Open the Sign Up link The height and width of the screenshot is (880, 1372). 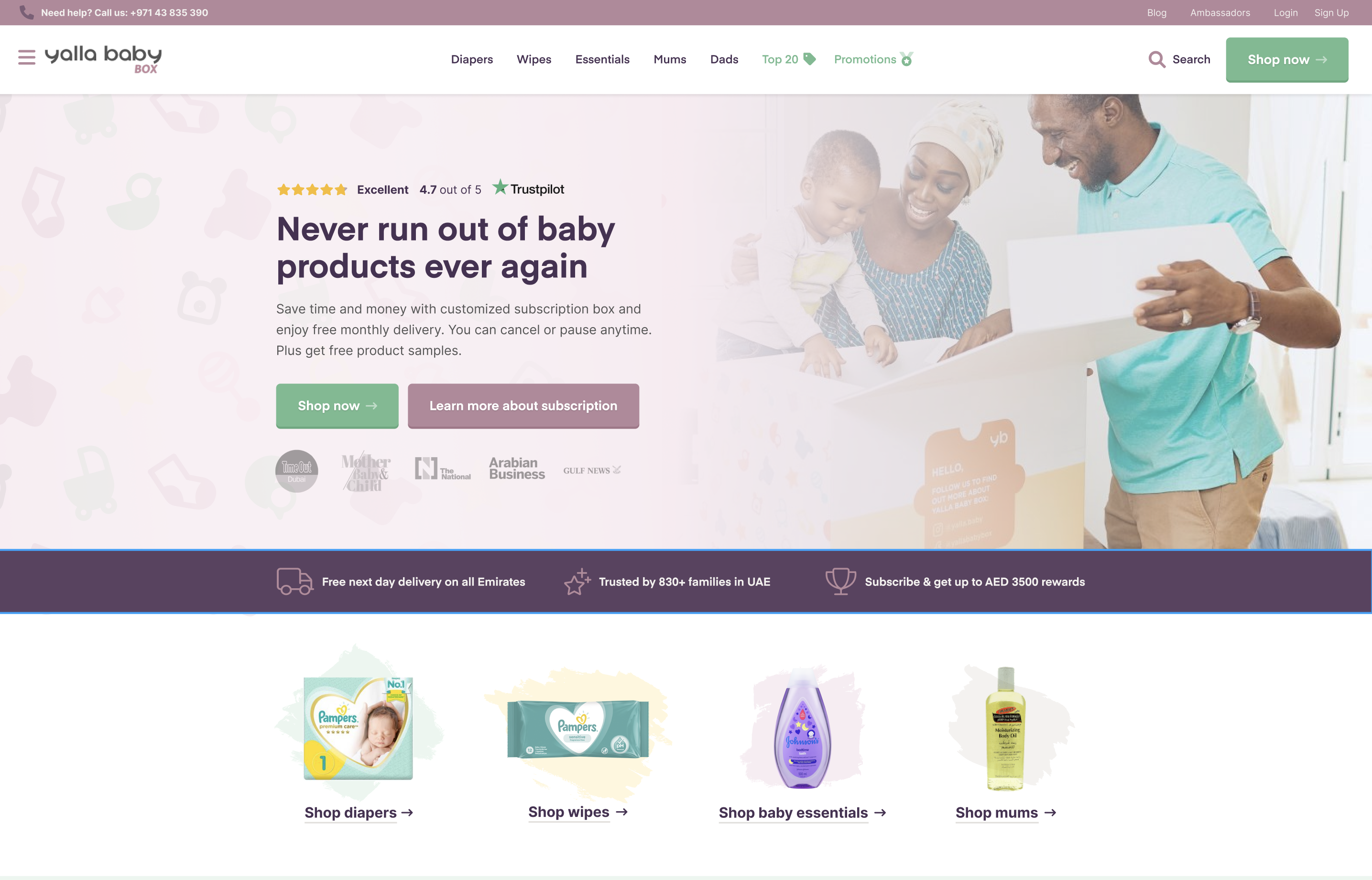pyautogui.click(x=1331, y=12)
